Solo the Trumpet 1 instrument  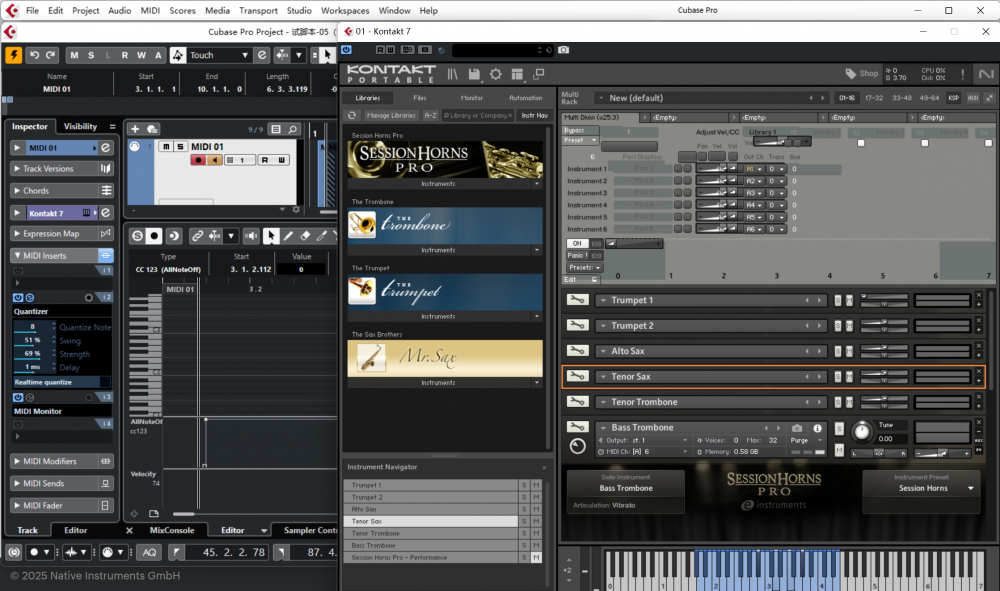[x=838, y=300]
